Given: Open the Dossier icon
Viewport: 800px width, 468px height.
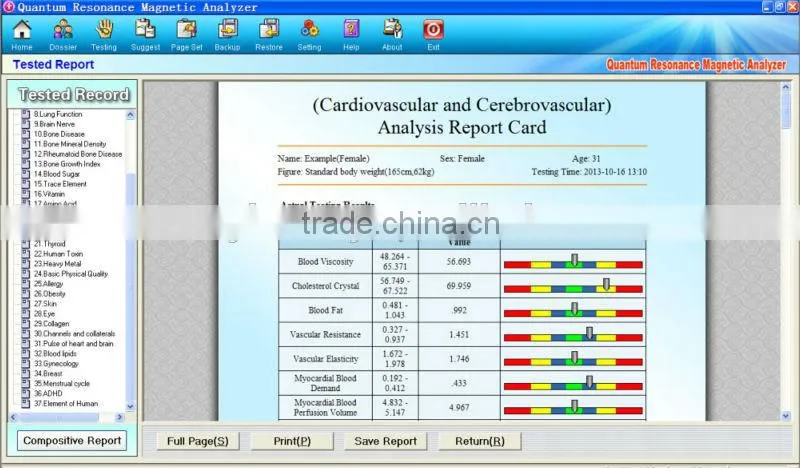Looking at the screenshot, I should (63, 30).
